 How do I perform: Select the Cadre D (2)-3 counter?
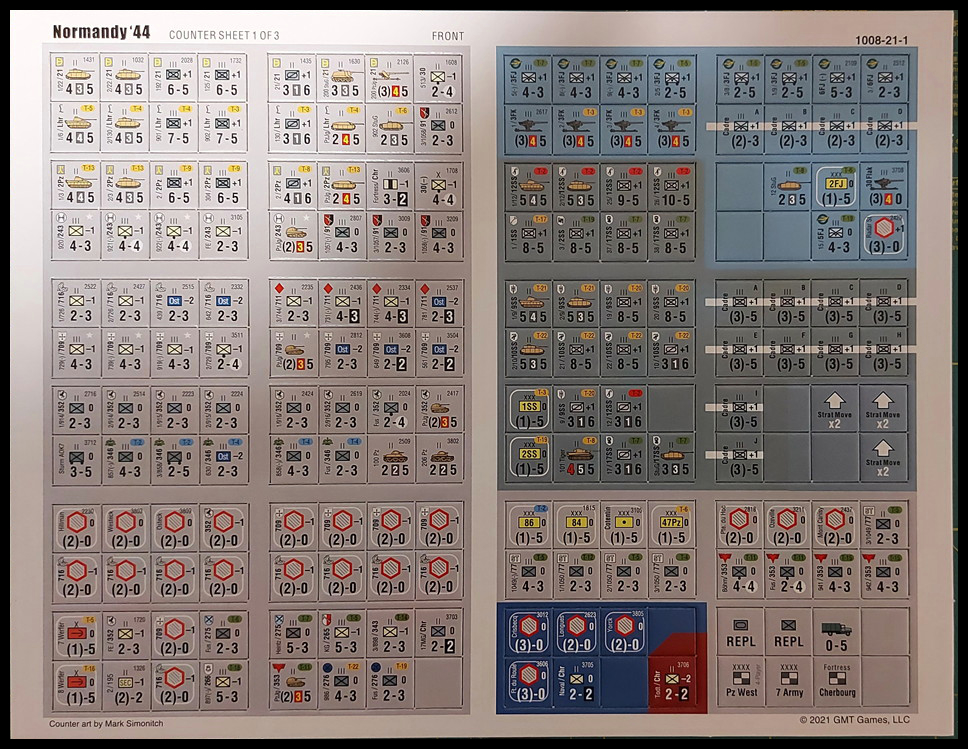[884, 128]
